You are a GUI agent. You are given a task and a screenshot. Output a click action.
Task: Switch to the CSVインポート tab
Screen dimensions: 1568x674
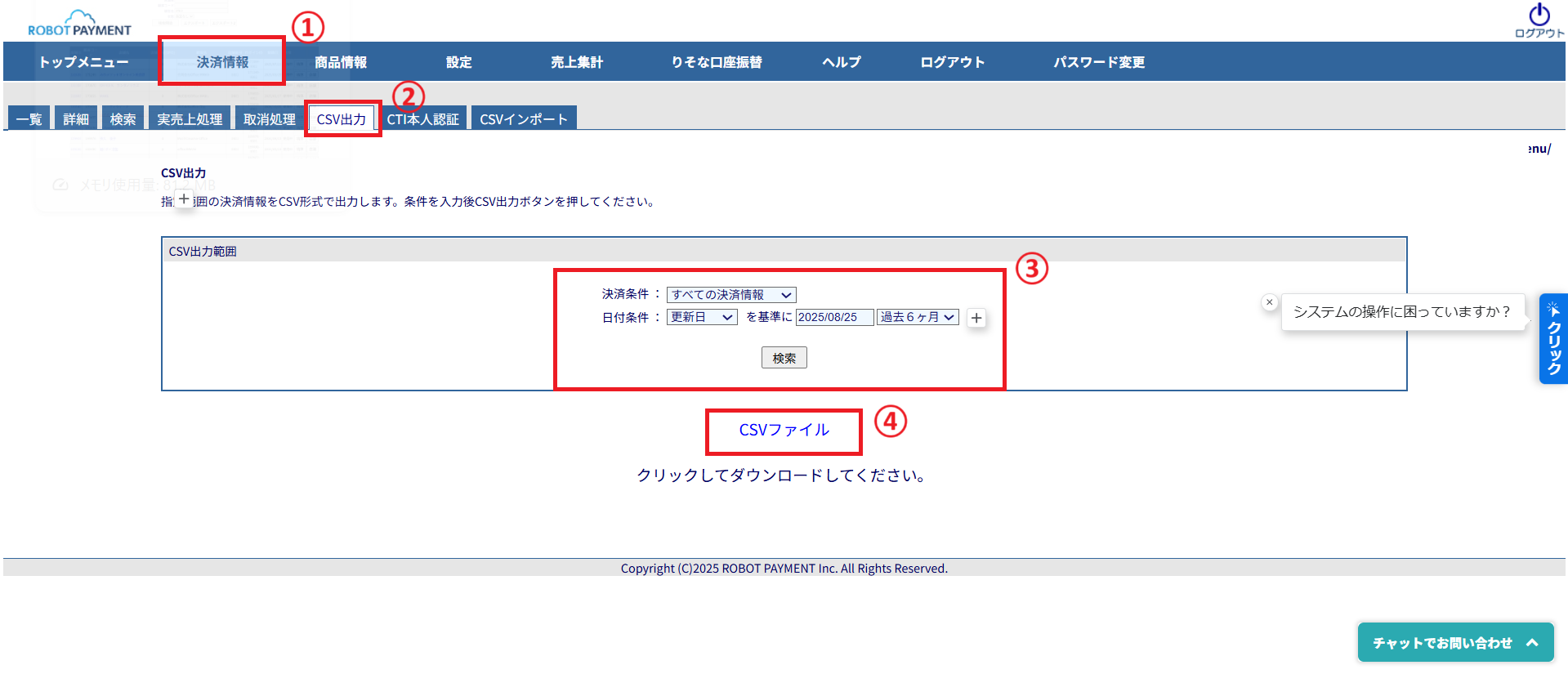click(x=524, y=119)
